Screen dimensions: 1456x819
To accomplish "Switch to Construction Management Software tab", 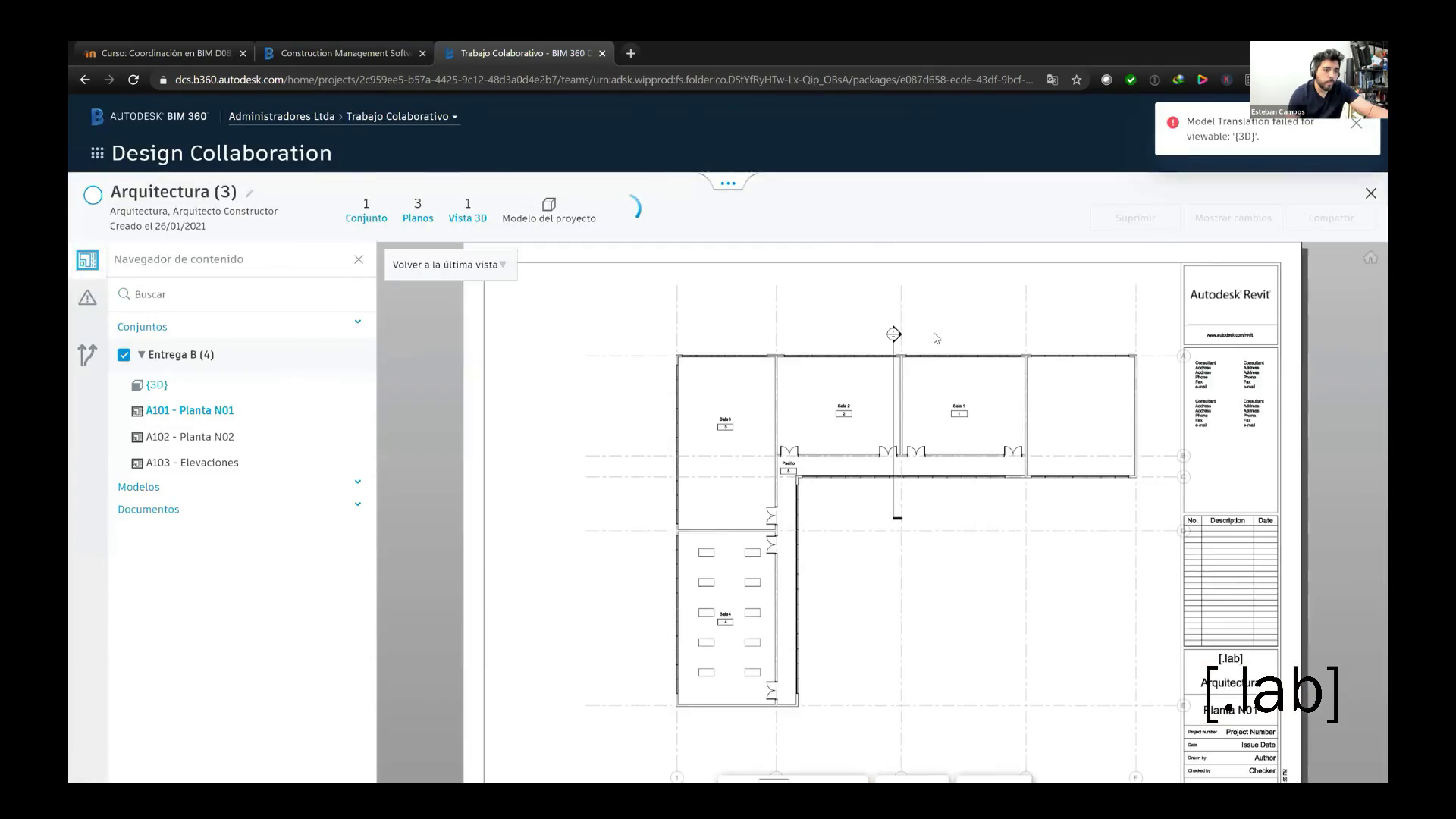I will (x=345, y=53).
